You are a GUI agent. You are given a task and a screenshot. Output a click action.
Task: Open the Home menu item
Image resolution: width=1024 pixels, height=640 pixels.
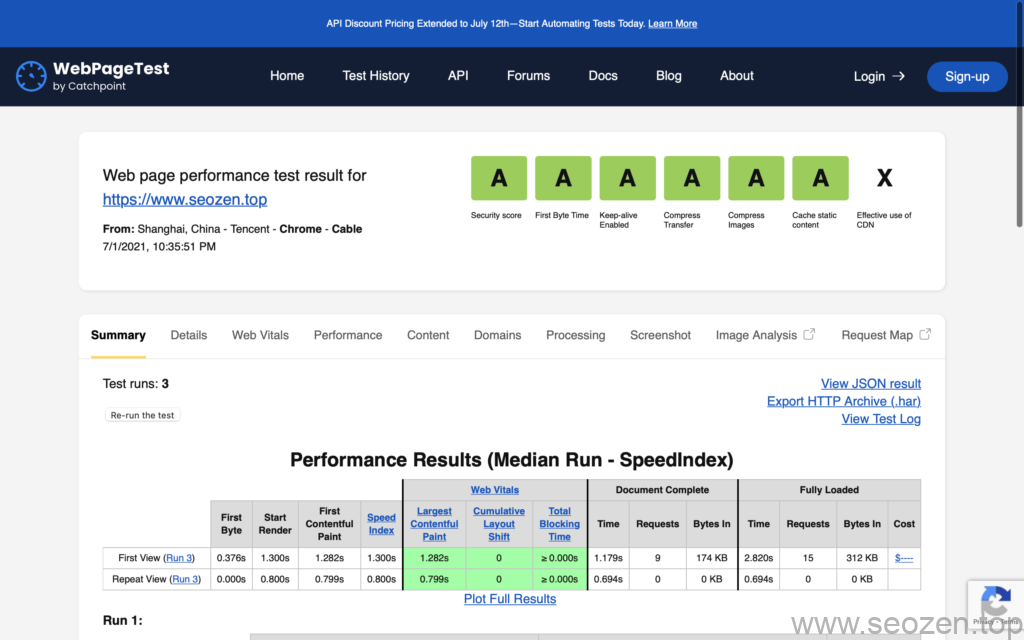[287, 76]
